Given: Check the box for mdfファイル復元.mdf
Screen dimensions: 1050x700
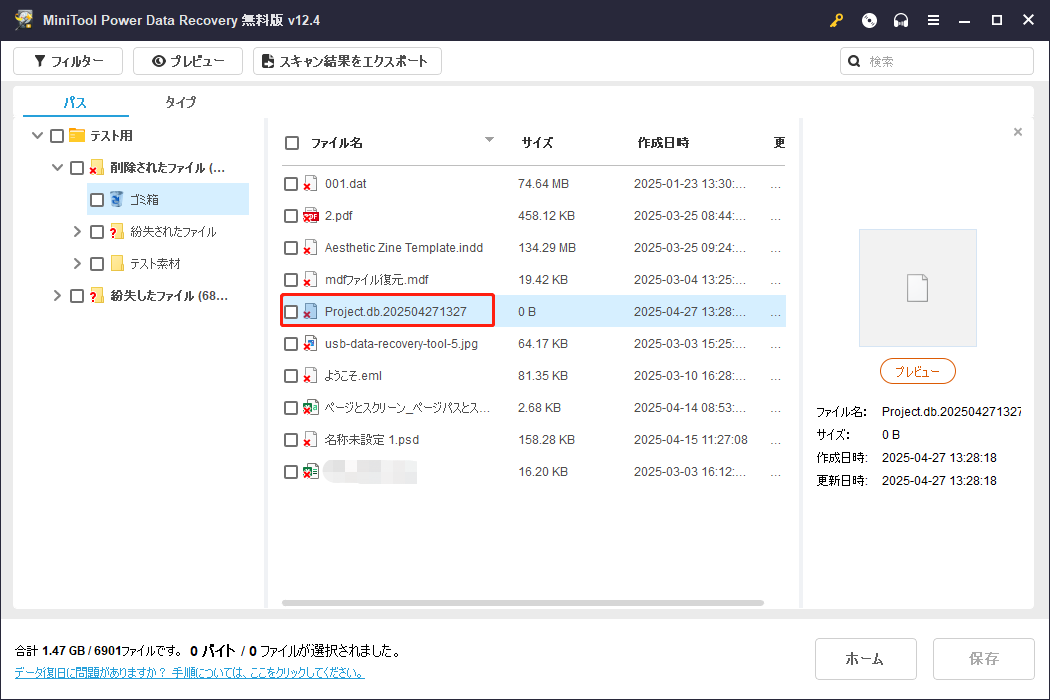Looking at the screenshot, I should click(291, 279).
